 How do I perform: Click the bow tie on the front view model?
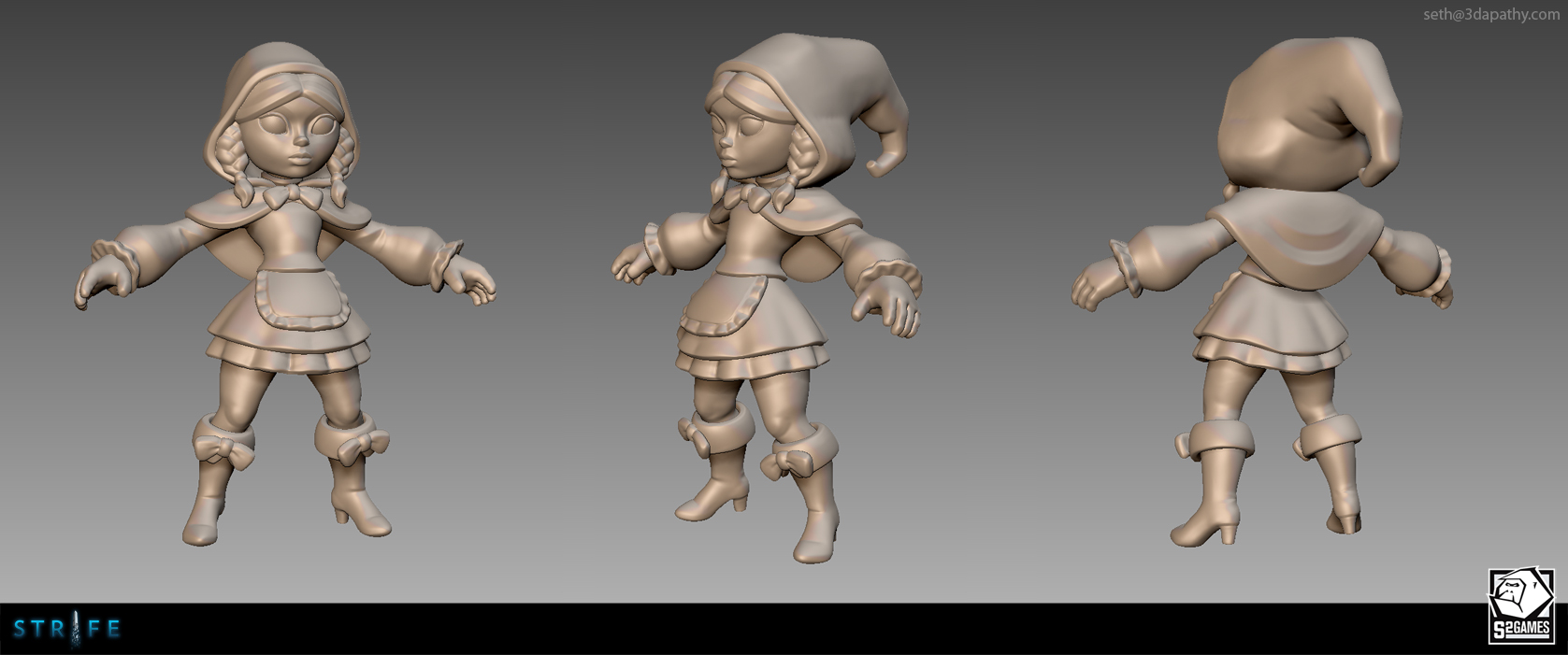[x=292, y=193]
